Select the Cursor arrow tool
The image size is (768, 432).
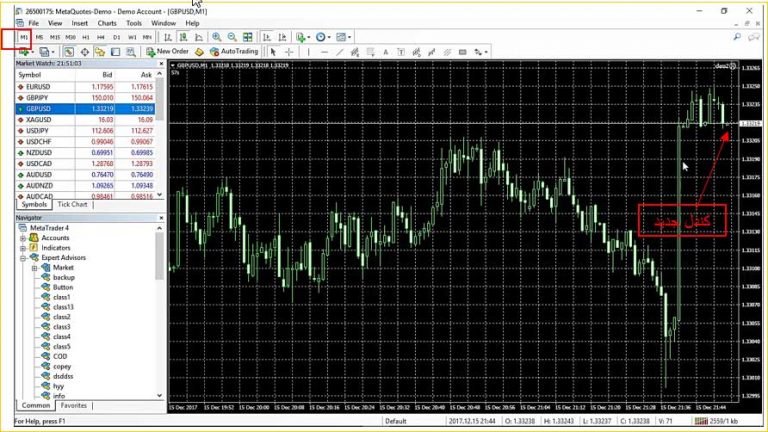[273, 52]
